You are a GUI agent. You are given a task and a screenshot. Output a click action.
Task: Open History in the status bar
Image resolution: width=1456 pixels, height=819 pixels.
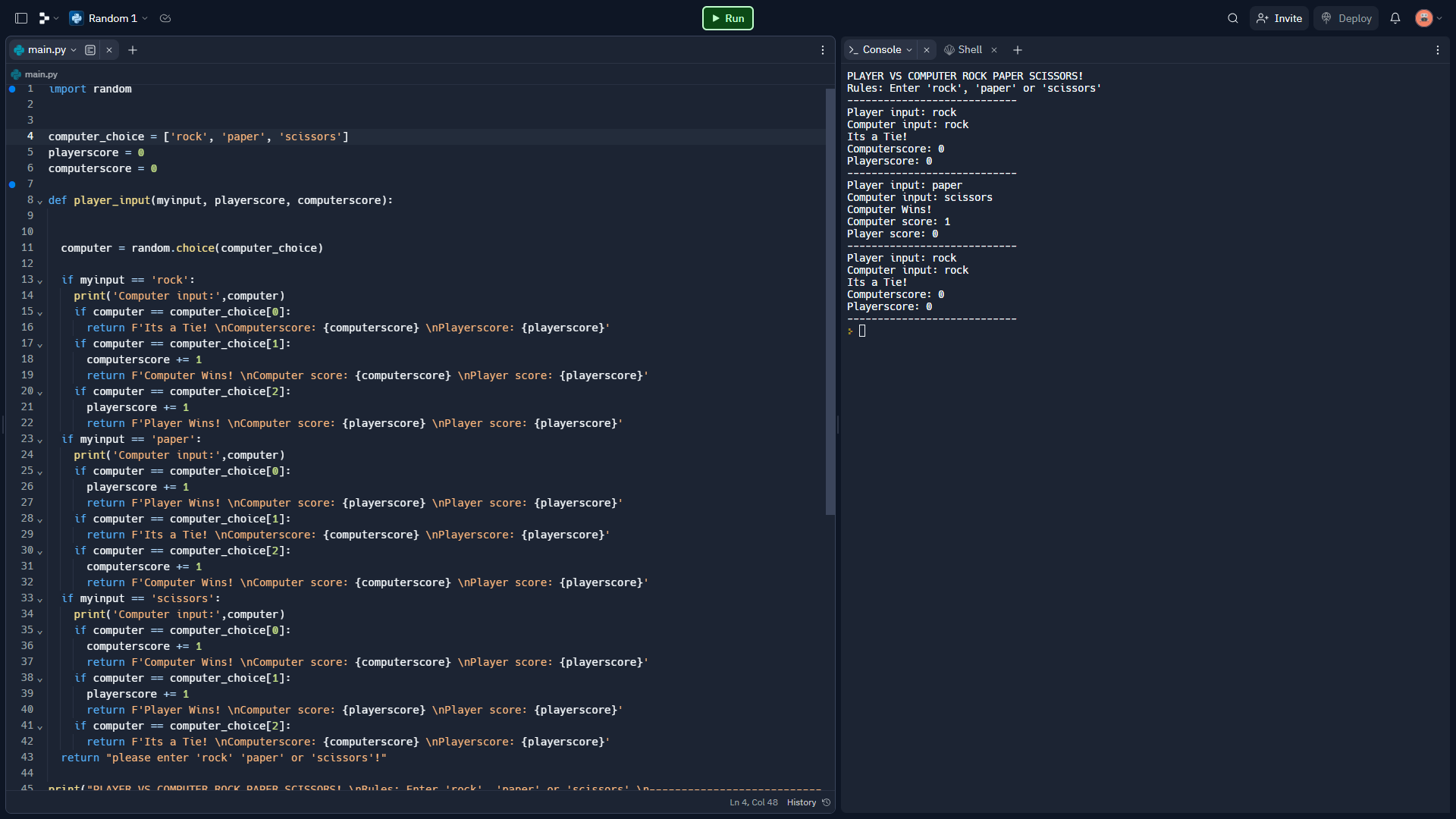point(808,802)
